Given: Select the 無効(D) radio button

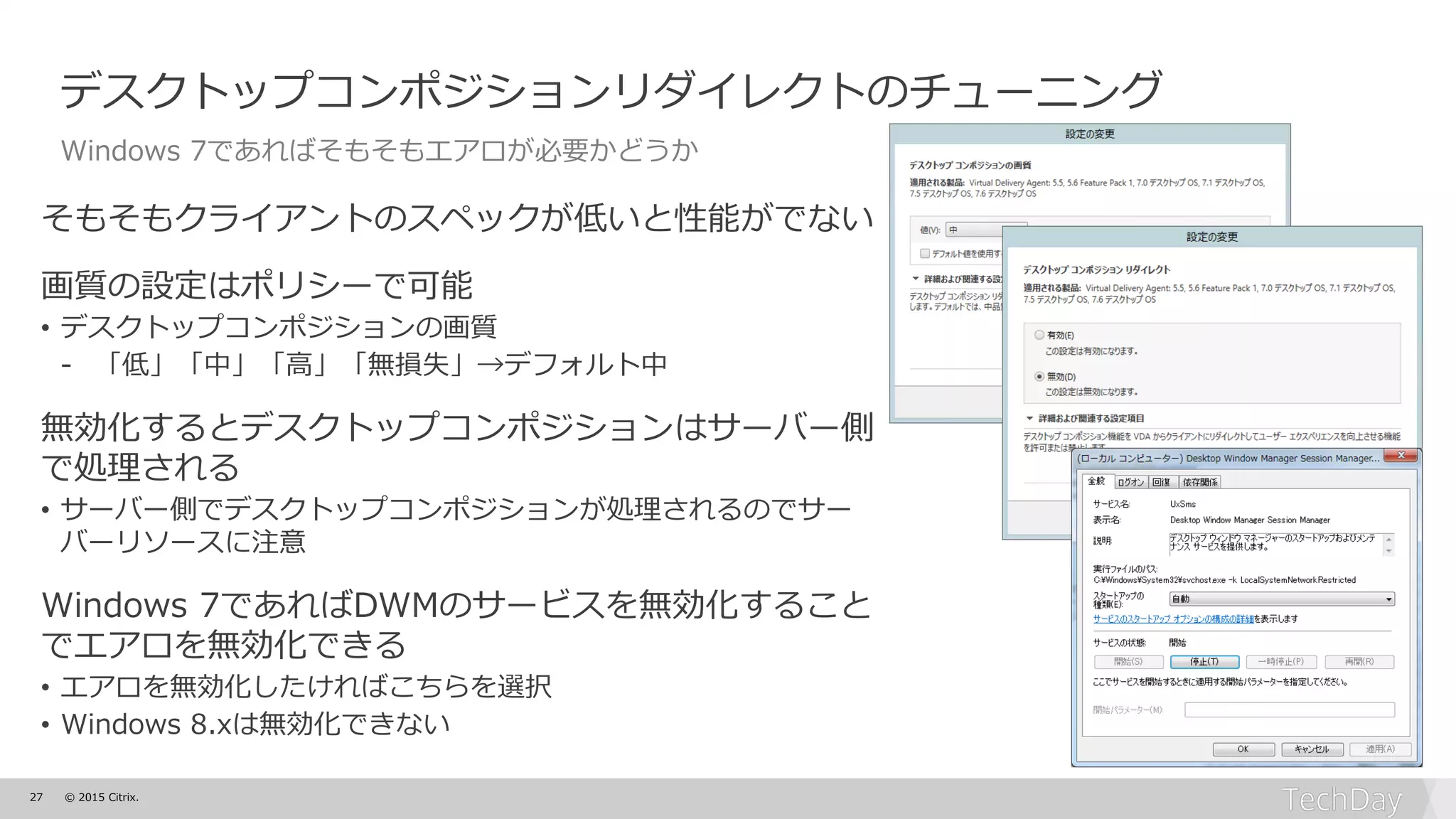Looking at the screenshot, I should click(x=1039, y=376).
